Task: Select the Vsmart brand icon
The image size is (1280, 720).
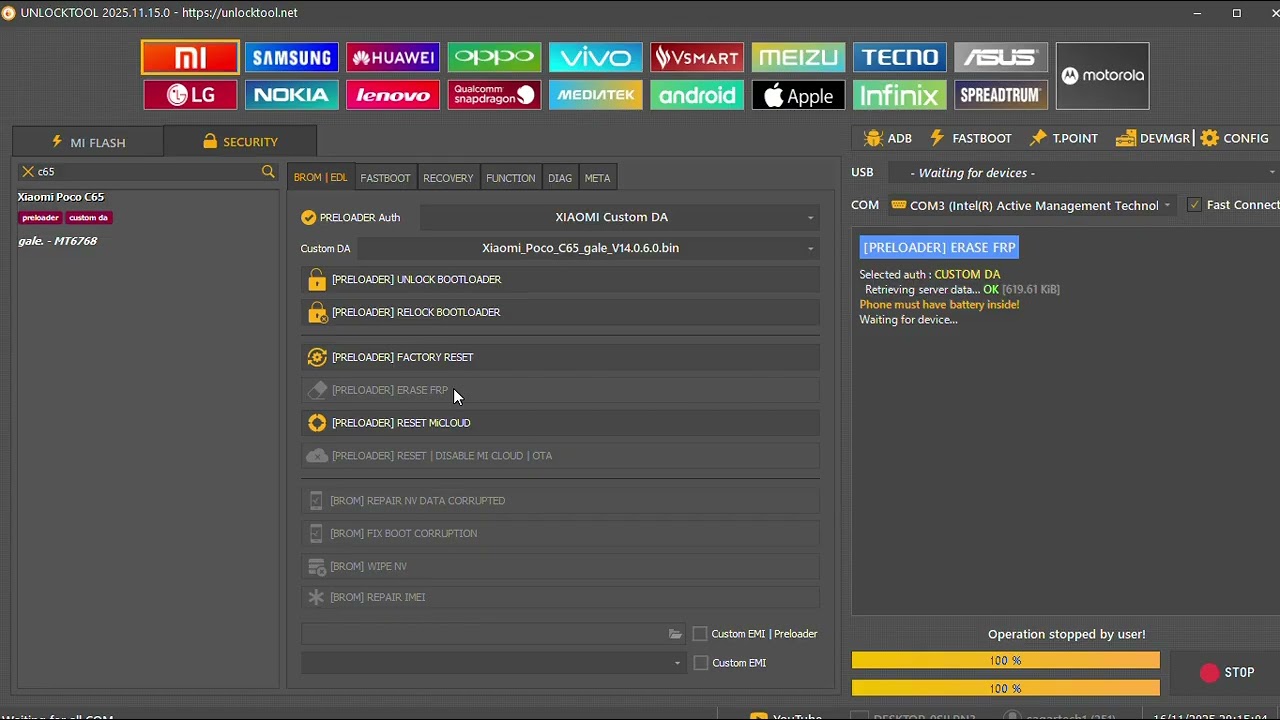Action: coord(697,57)
